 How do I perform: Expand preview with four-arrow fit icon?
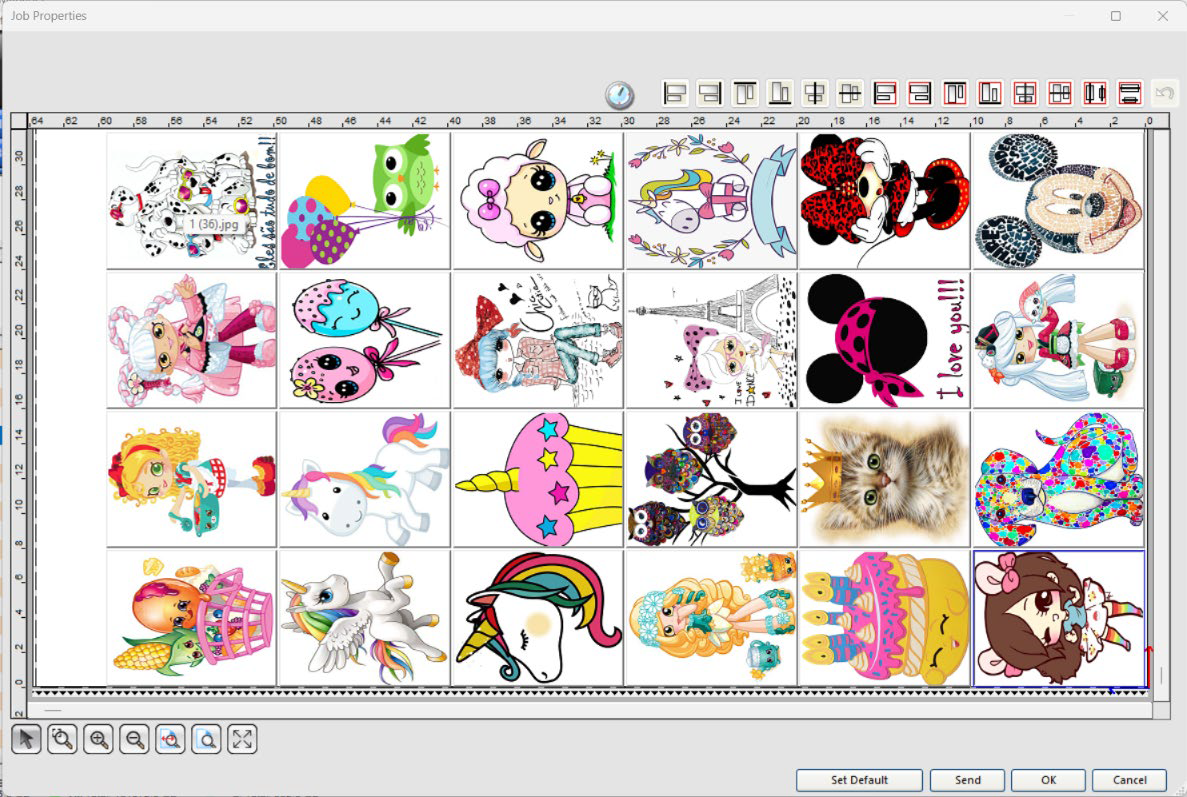coord(242,740)
